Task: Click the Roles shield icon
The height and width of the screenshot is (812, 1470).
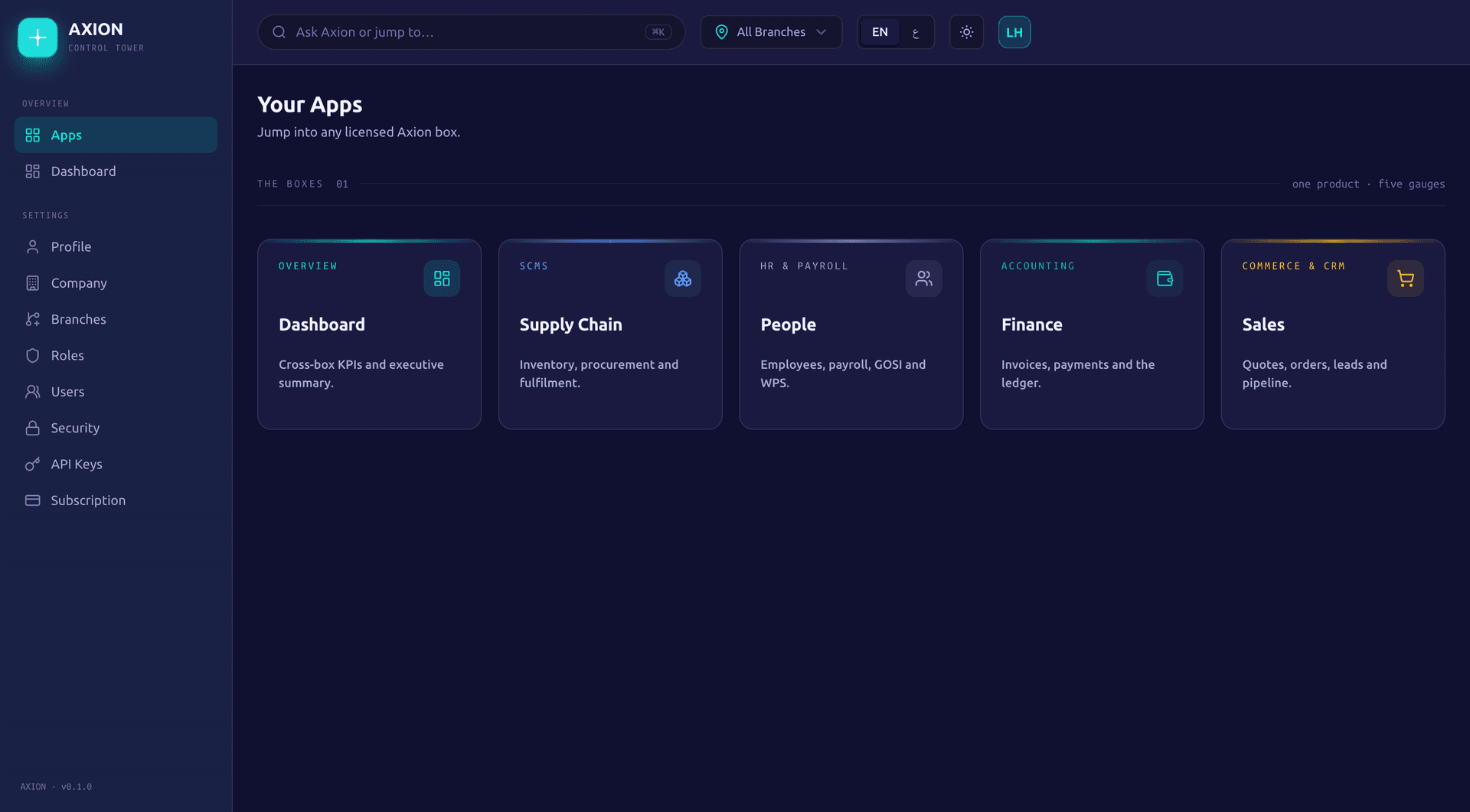Action: [x=32, y=355]
